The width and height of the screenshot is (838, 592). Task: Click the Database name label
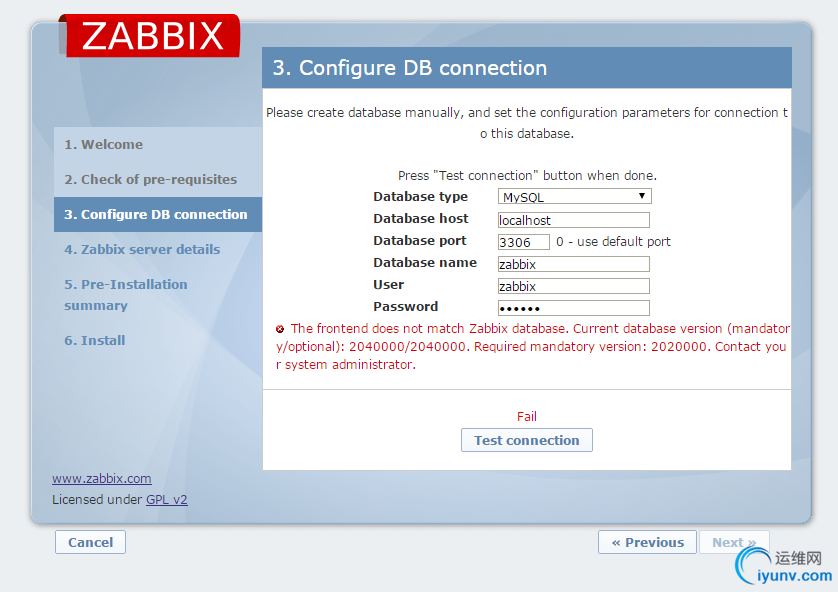pyautogui.click(x=425, y=262)
